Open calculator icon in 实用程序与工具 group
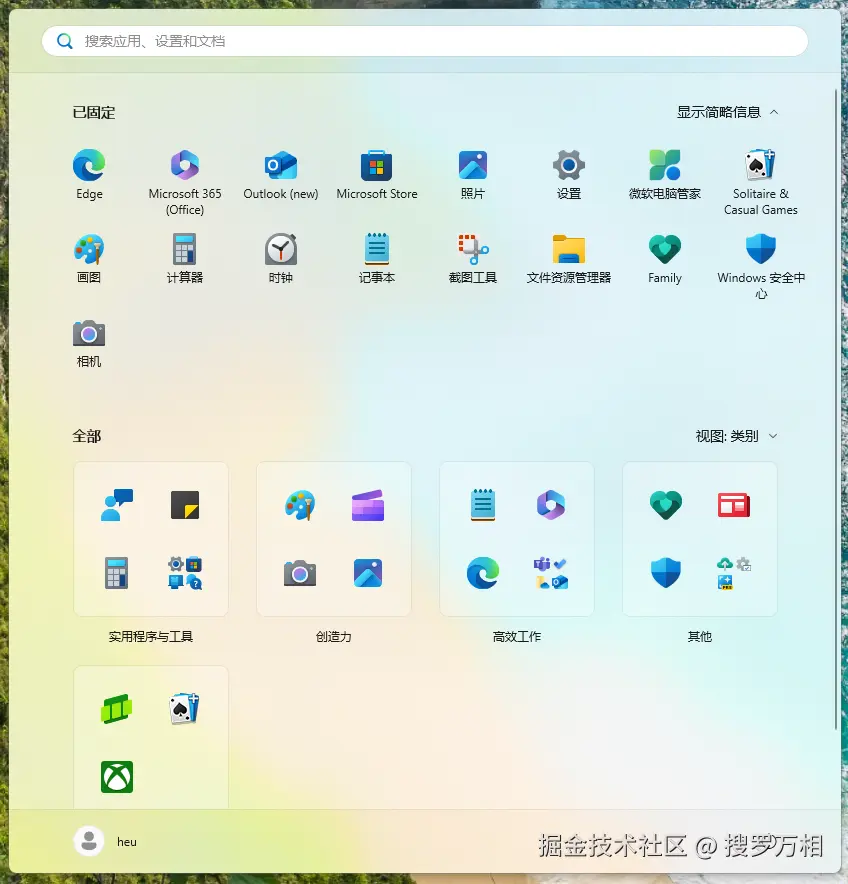 click(117, 573)
